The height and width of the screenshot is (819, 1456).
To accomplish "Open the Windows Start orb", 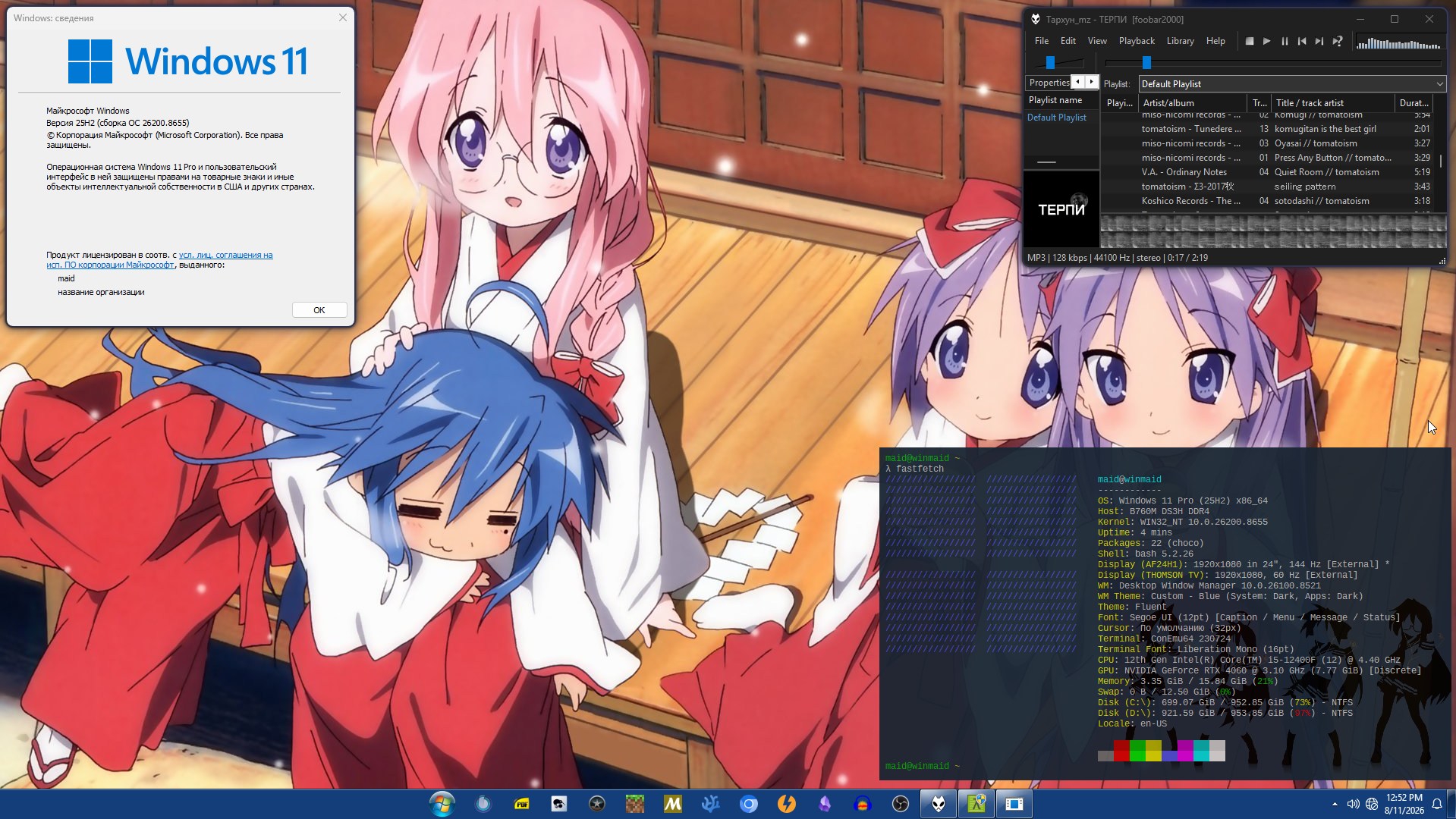I will point(442,804).
